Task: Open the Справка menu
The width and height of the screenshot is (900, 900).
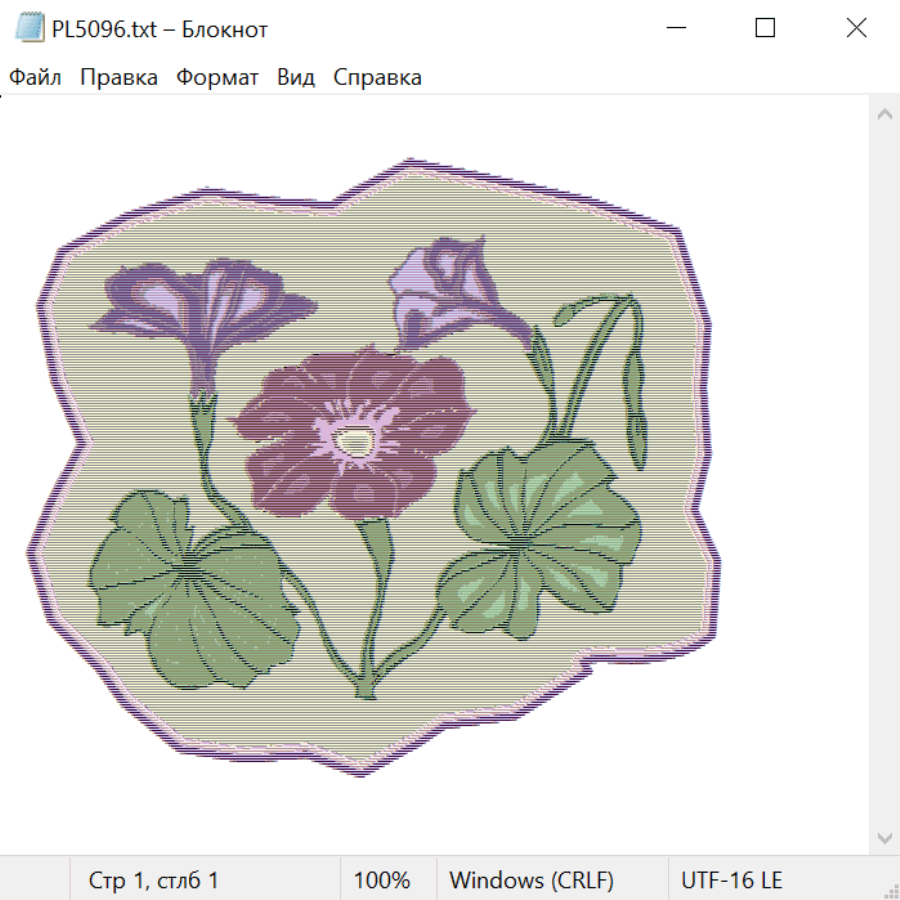Action: click(x=377, y=78)
